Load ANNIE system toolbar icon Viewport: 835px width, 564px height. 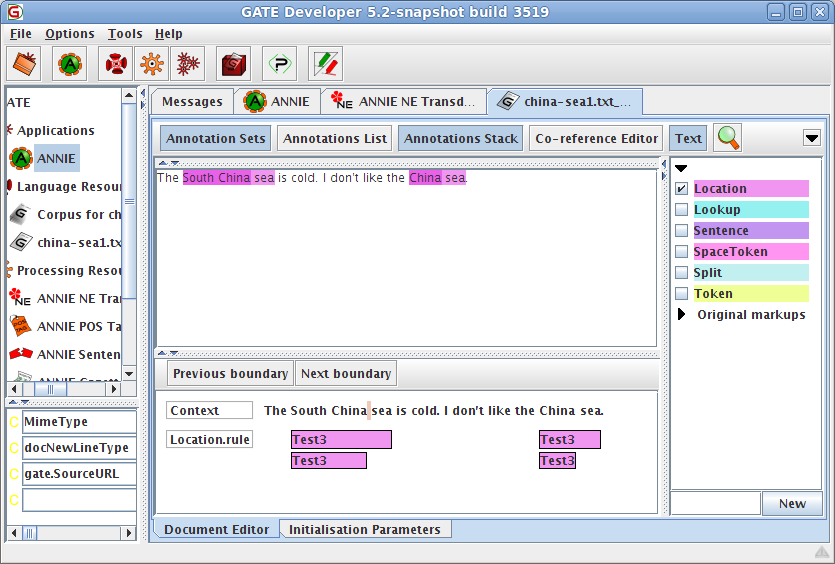point(70,64)
